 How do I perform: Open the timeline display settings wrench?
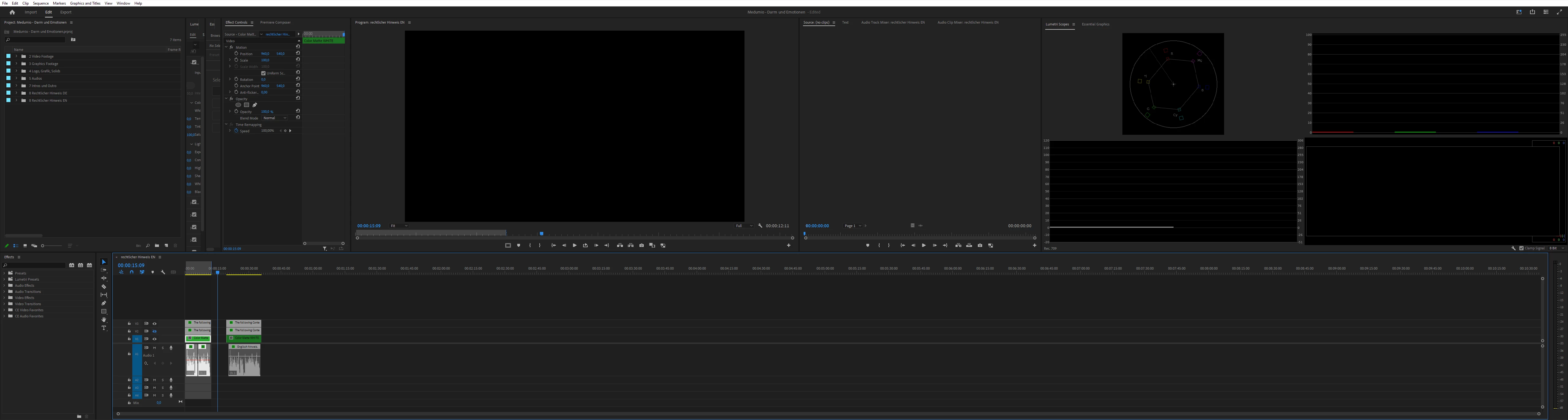(163, 272)
